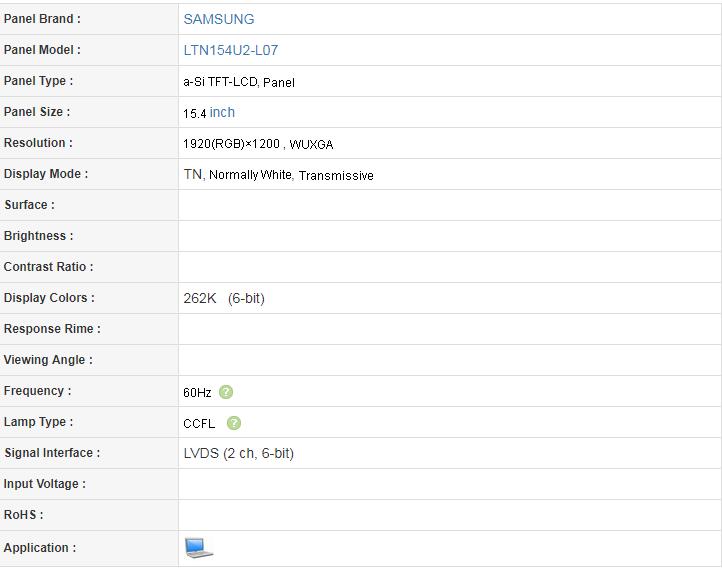Click the Panel Brand label
Viewport: 722px width, 569px height.
42,19
